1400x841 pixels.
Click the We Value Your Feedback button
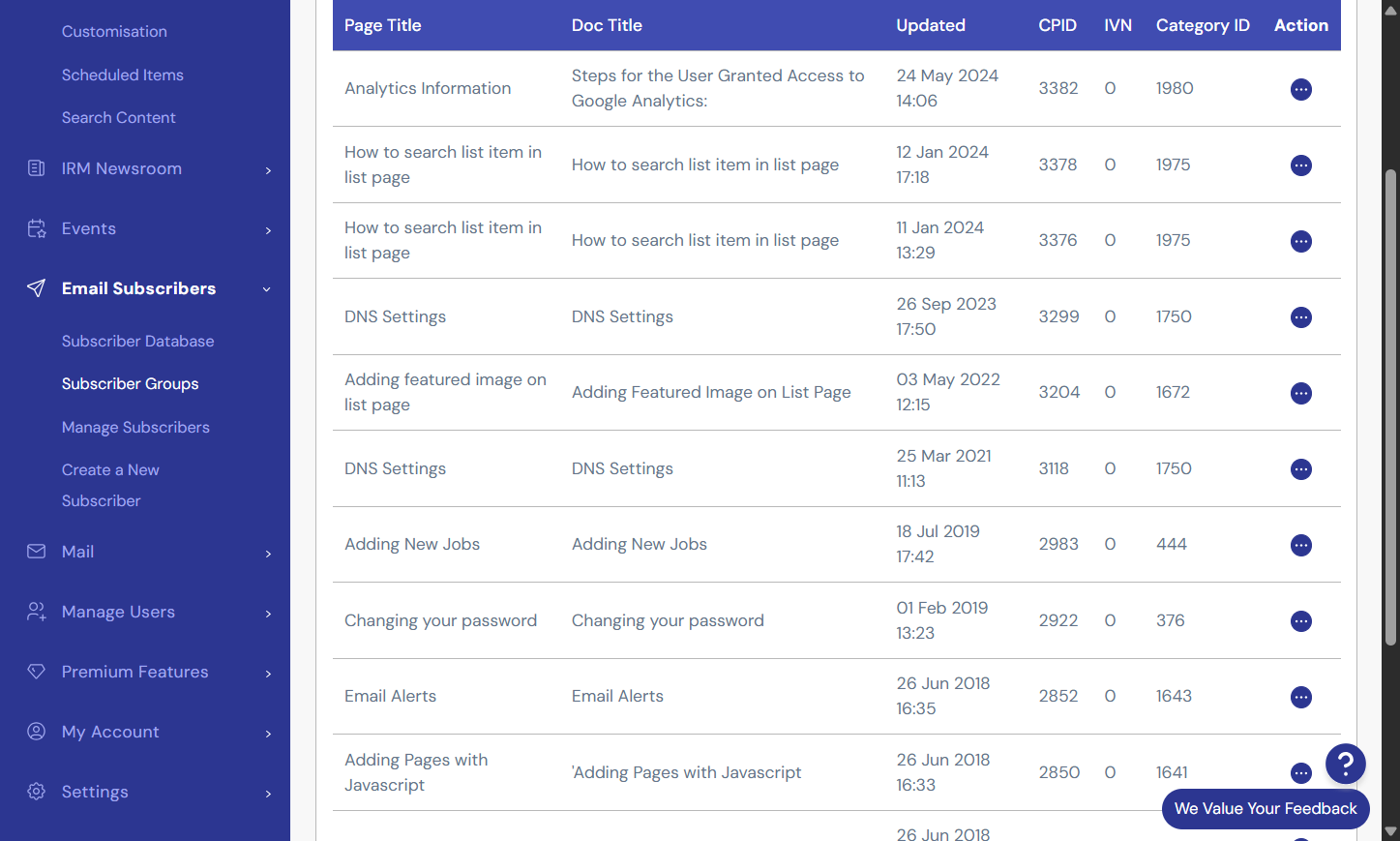[1266, 809]
